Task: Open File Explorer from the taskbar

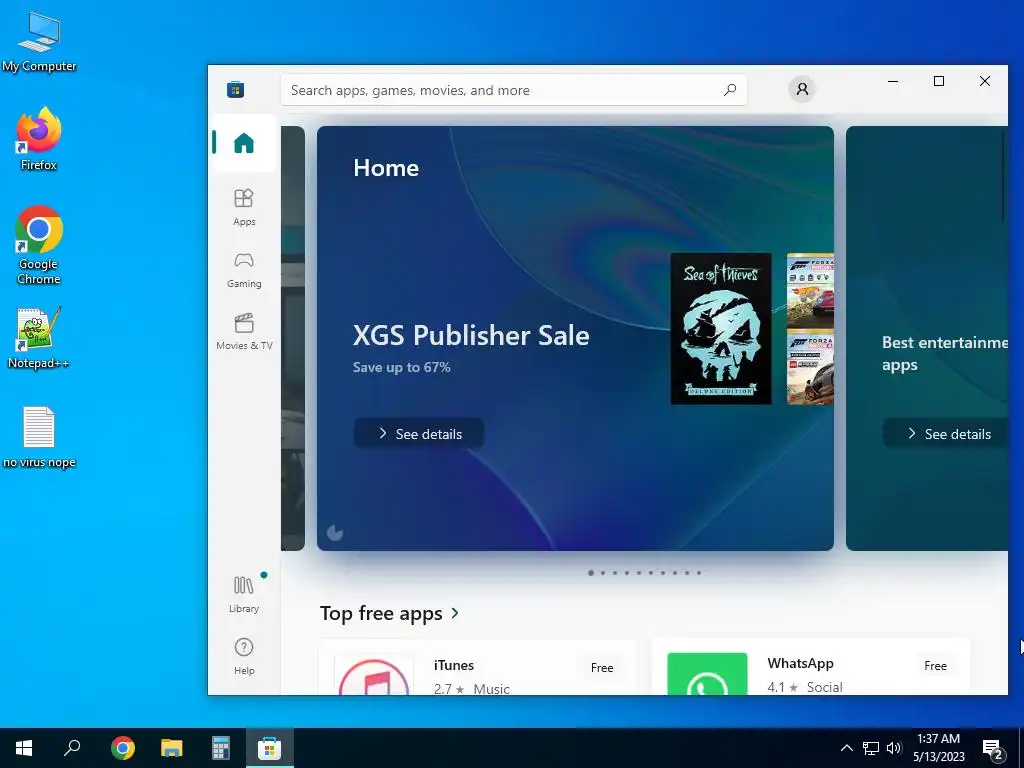Action: tap(172, 748)
